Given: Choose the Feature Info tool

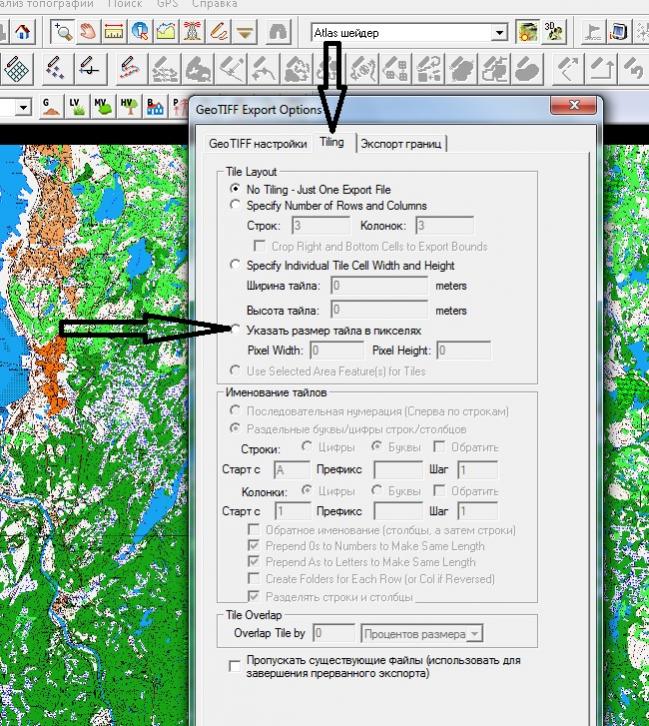Looking at the screenshot, I should click(x=140, y=33).
